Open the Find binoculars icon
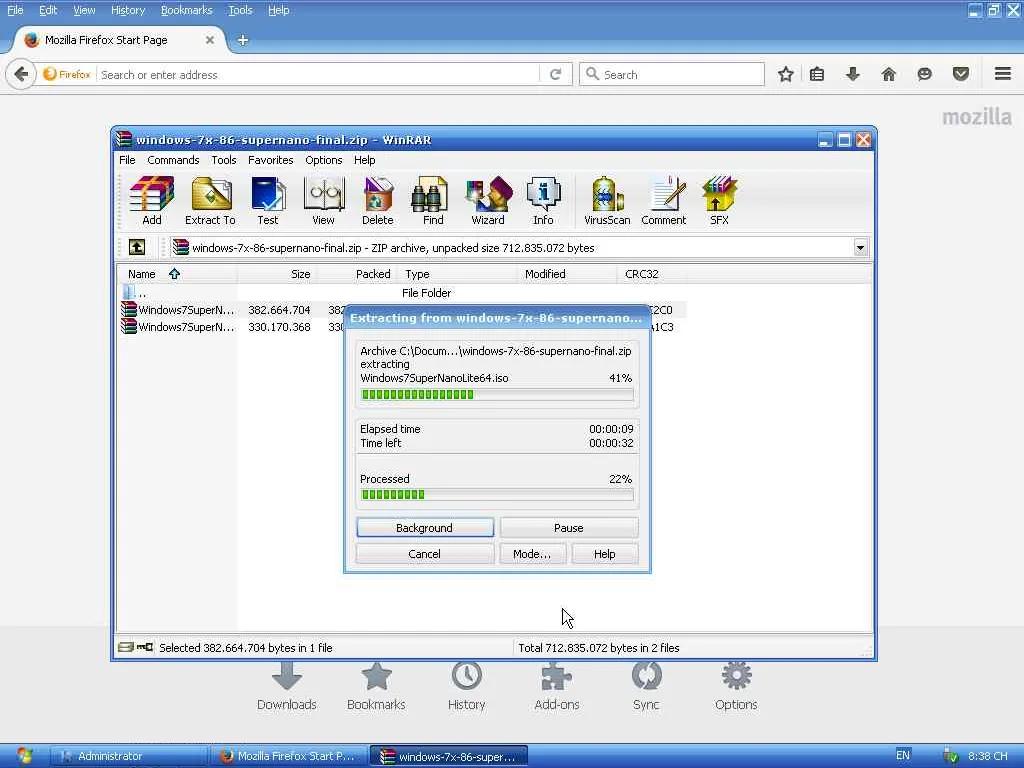1024x768 pixels. tap(432, 200)
